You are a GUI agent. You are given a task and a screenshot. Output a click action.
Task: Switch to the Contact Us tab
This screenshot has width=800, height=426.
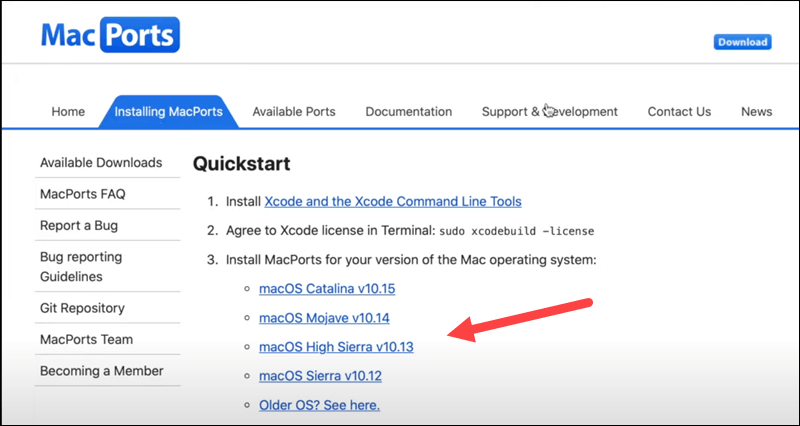coord(679,112)
